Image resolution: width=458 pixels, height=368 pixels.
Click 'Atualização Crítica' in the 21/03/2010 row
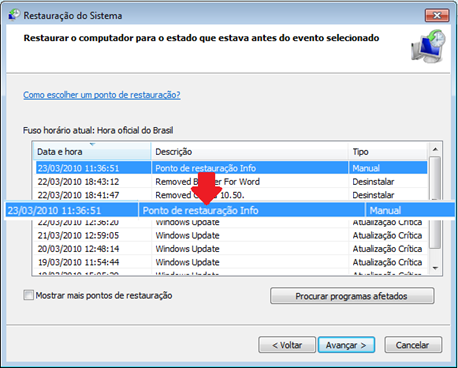[387, 235]
